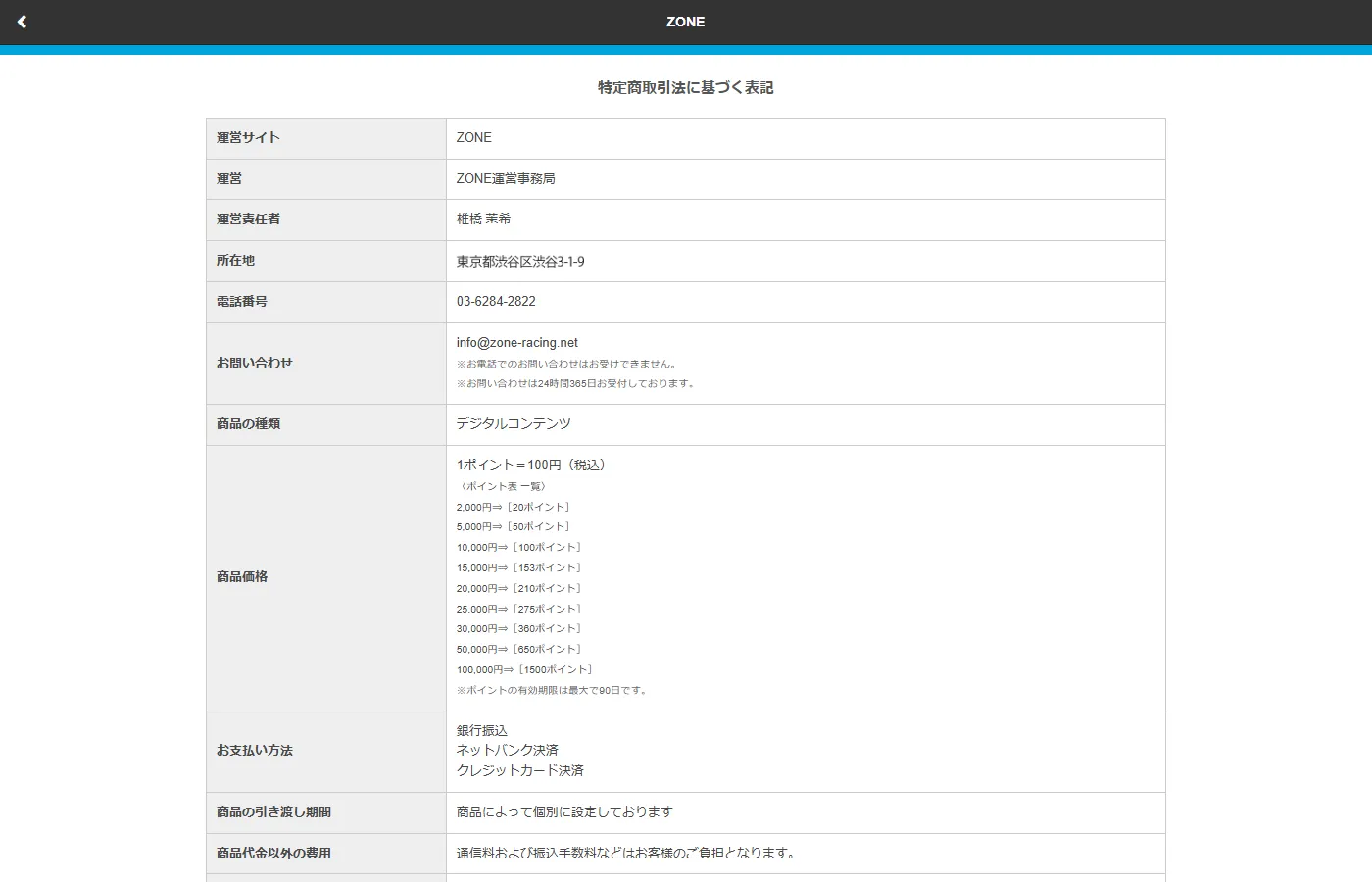1372x882 pixels.
Task: Select the 通信料および振込手数料 fee notice text
Action: (x=628, y=853)
